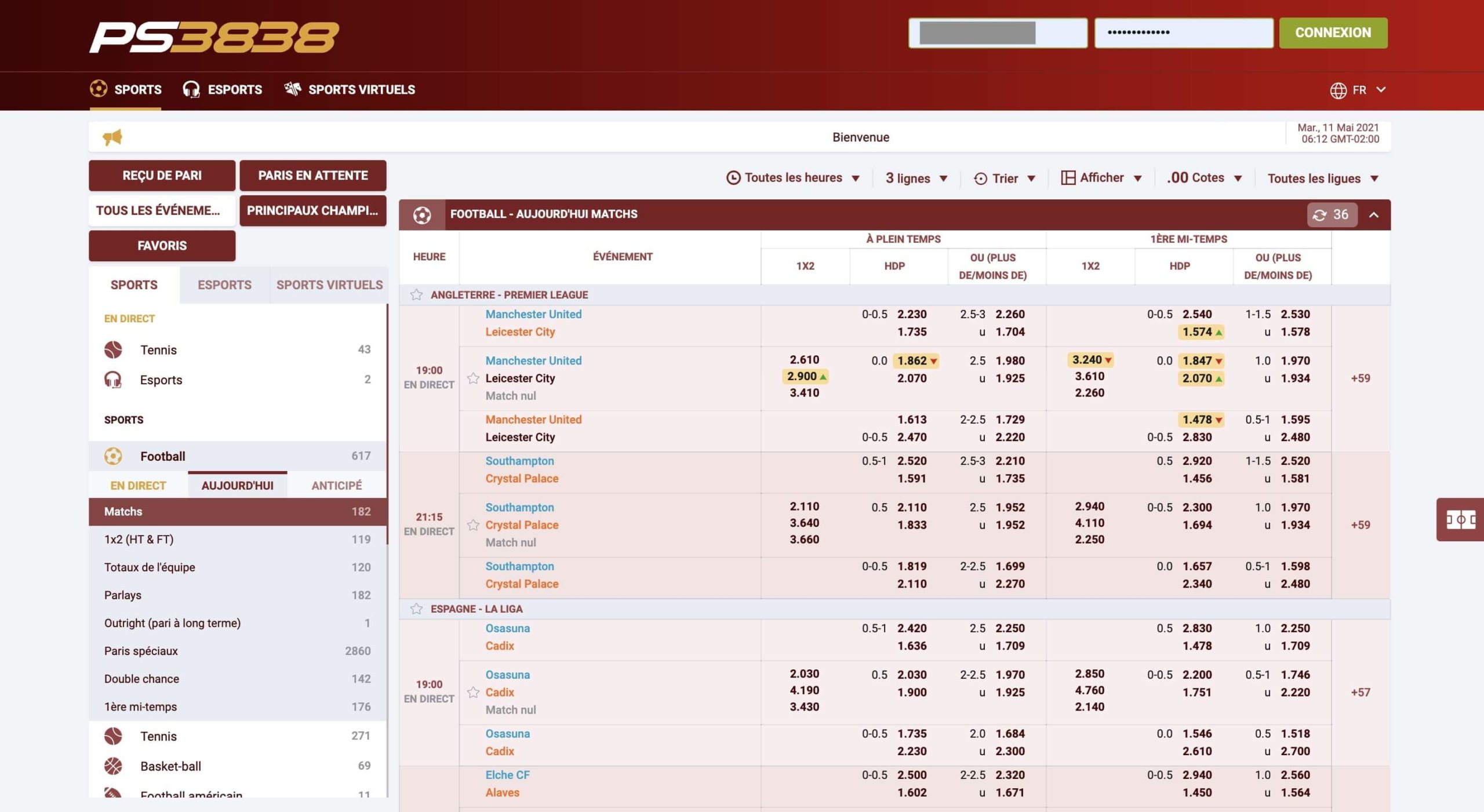
Task: Open Paris en attente panel
Action: [313, 175]
